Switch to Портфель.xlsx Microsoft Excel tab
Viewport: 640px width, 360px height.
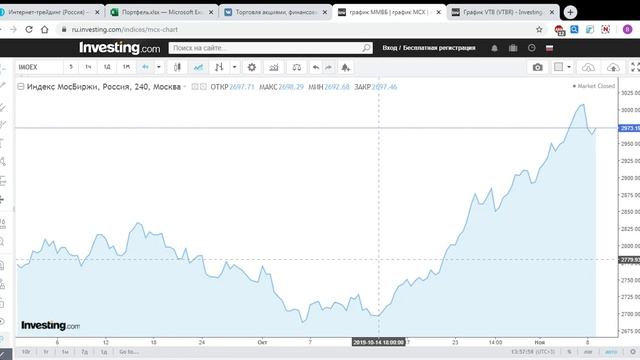(161, 12)
